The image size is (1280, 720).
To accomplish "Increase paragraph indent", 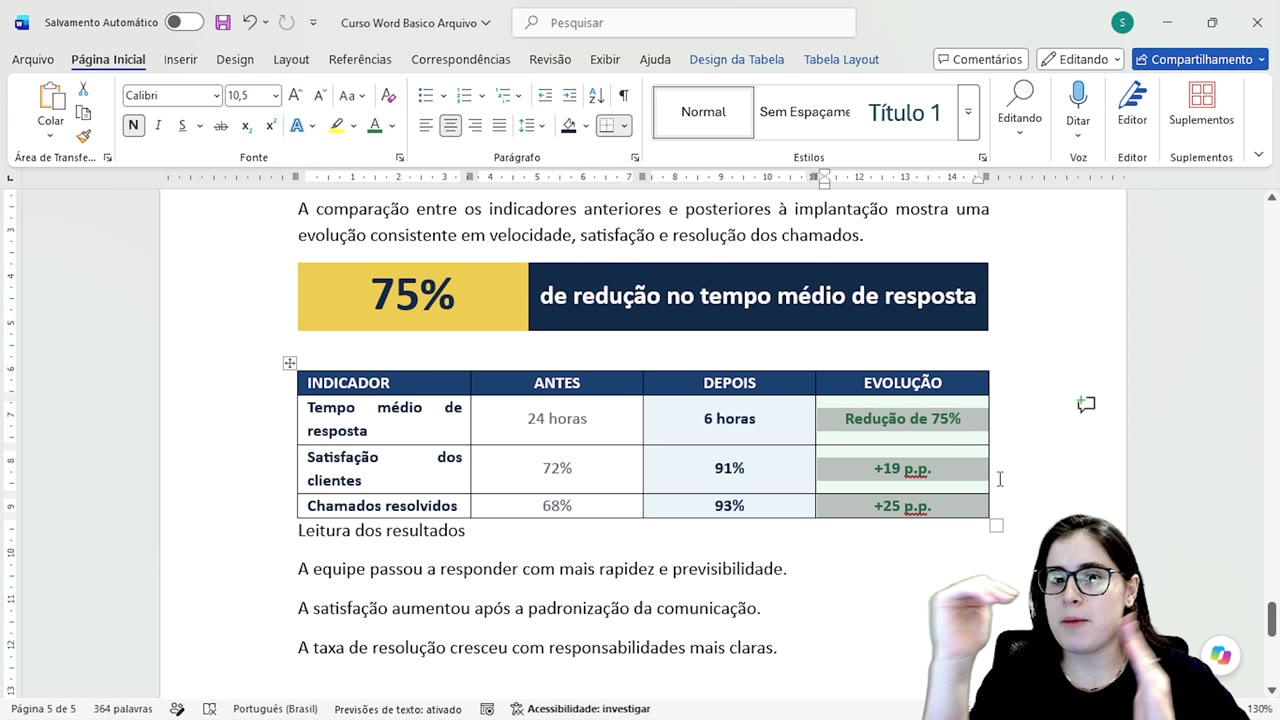I will point(569,96).
